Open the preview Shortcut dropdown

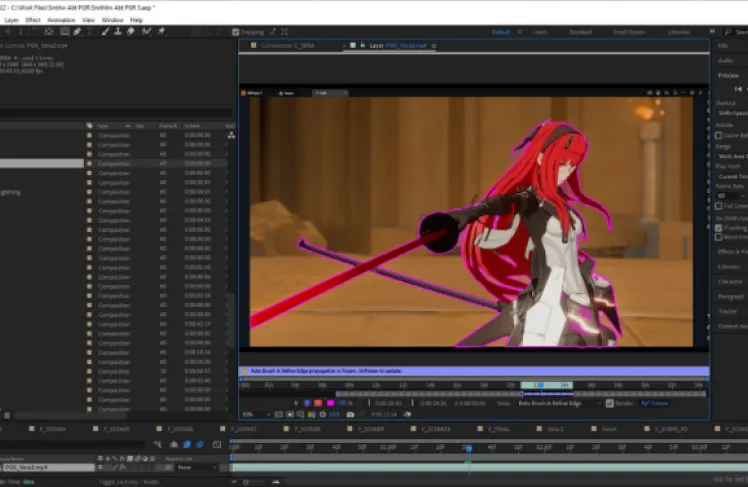click(732, 113)
